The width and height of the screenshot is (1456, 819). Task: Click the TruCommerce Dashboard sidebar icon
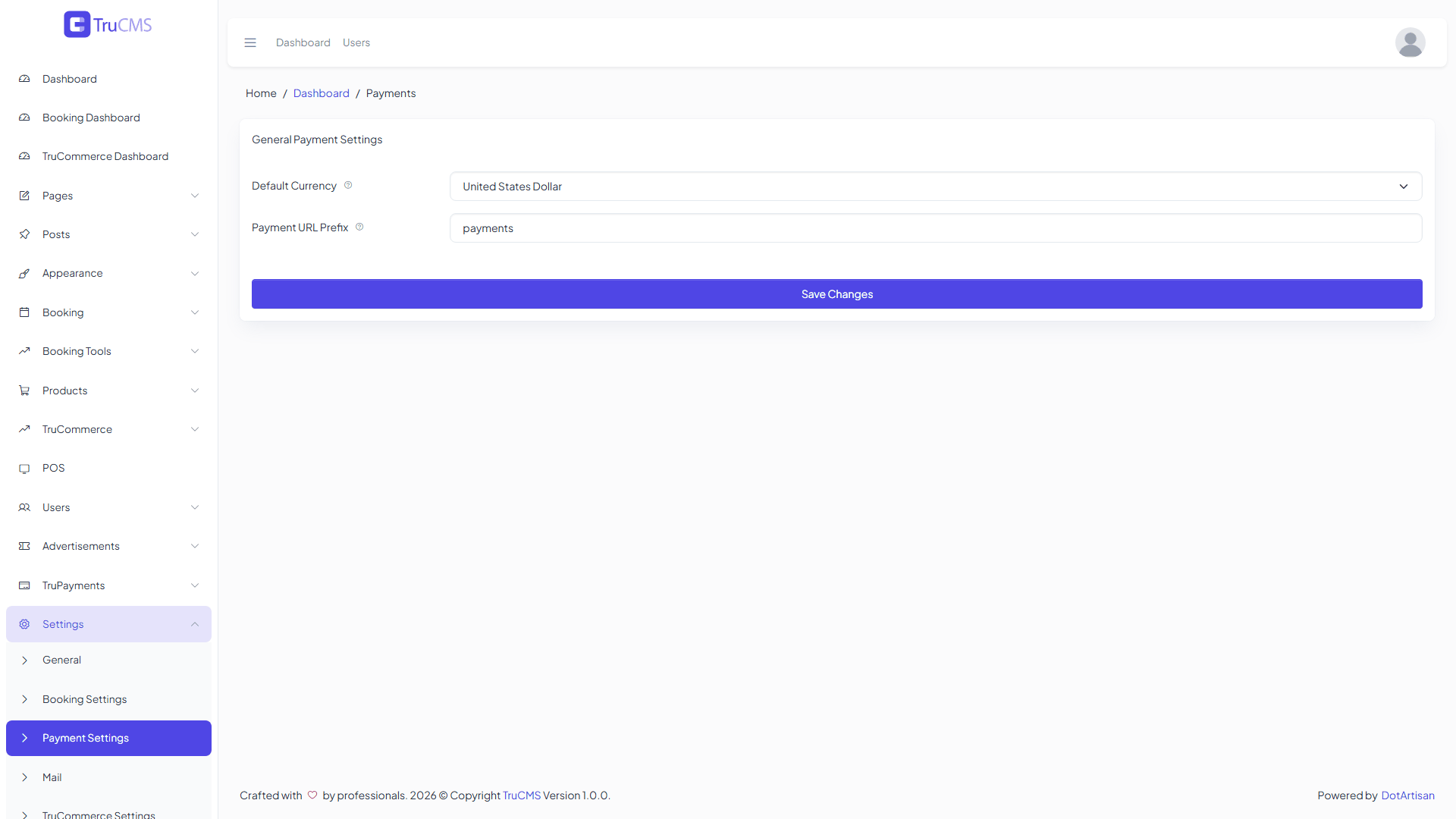[24, 156]
